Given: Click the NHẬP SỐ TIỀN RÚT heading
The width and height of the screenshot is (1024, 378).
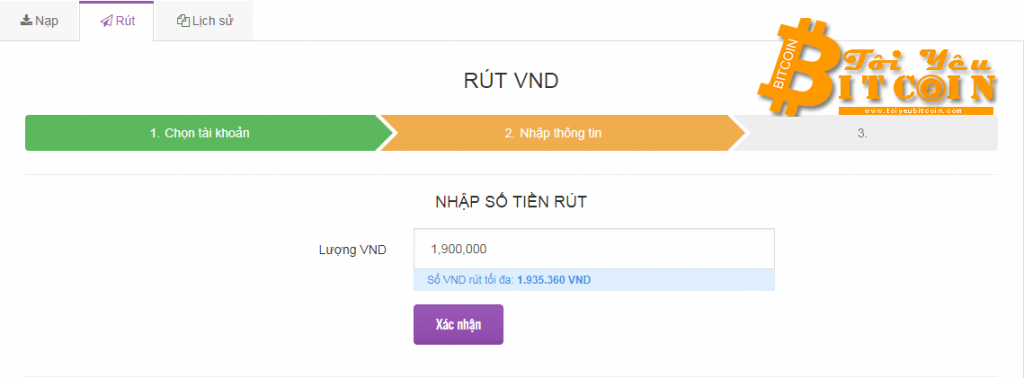Looking at the screenshot, I should (x=511, y=202).
